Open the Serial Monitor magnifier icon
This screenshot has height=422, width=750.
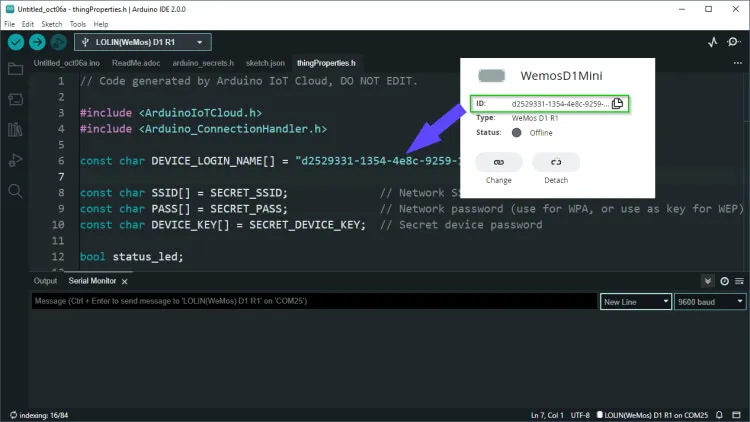pyautogui.click(x=737, y=42)
